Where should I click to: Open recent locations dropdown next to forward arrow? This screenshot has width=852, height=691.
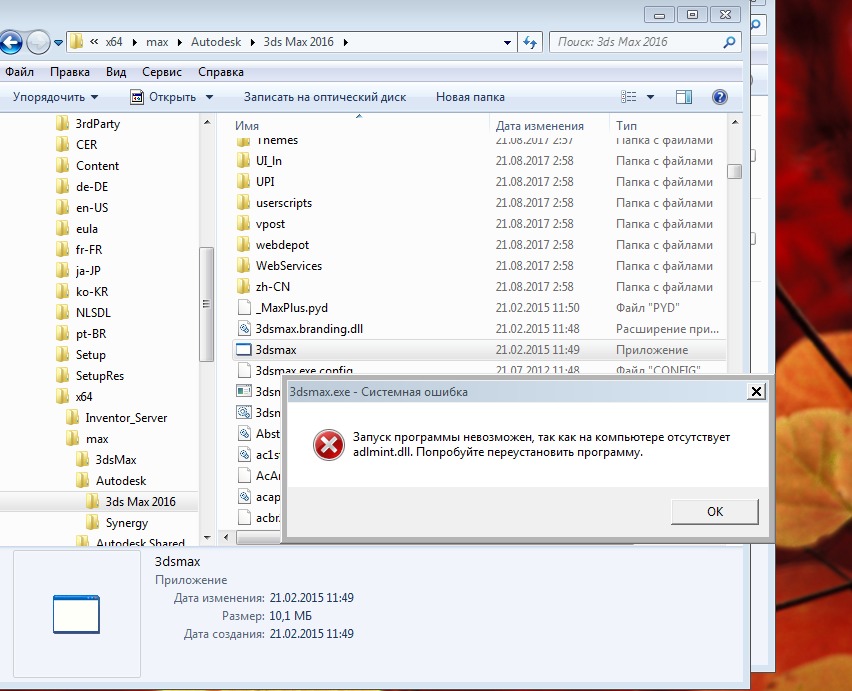pos(58,43)
